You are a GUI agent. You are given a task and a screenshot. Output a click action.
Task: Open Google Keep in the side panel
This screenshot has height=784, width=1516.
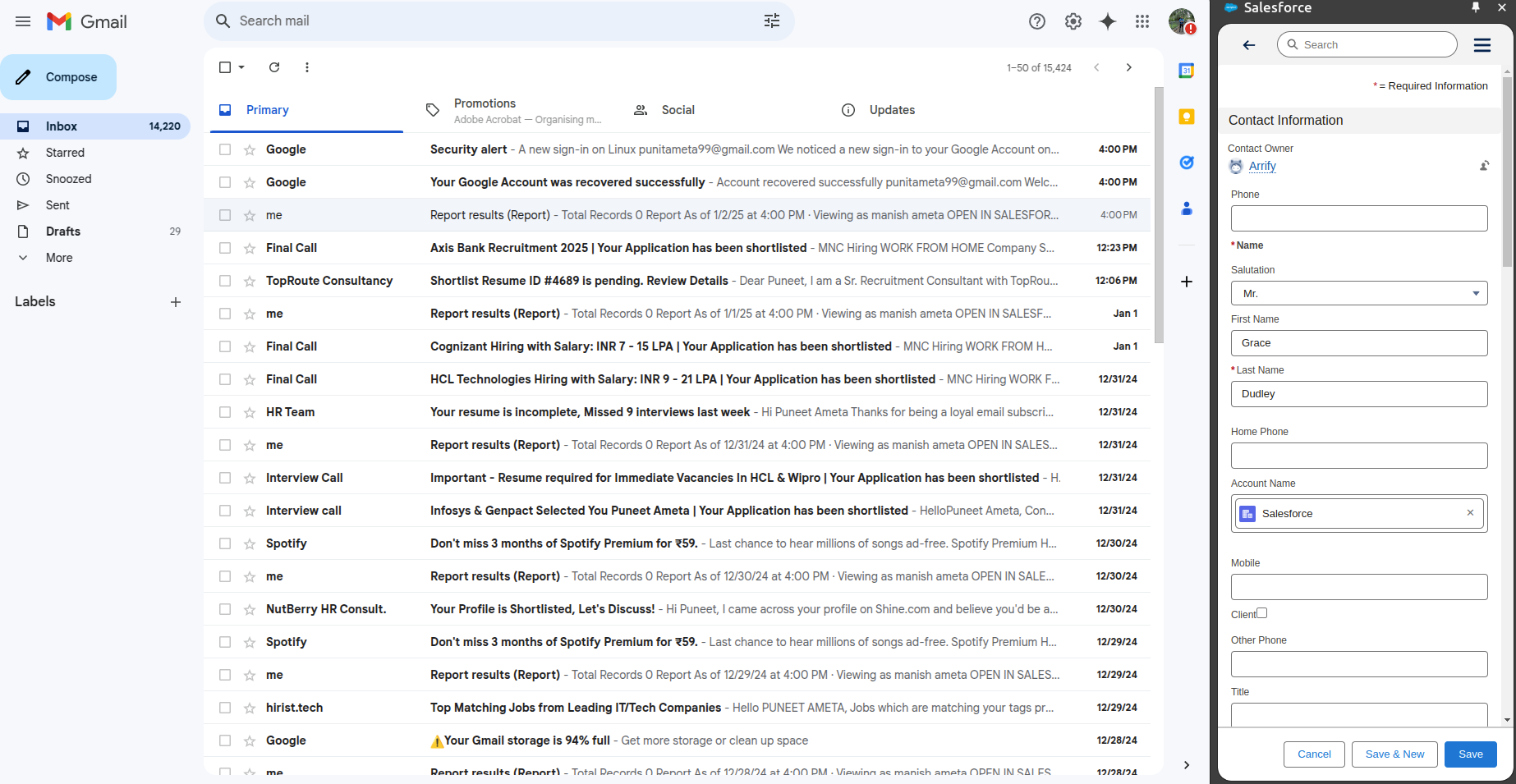(x=1187, y=117)
